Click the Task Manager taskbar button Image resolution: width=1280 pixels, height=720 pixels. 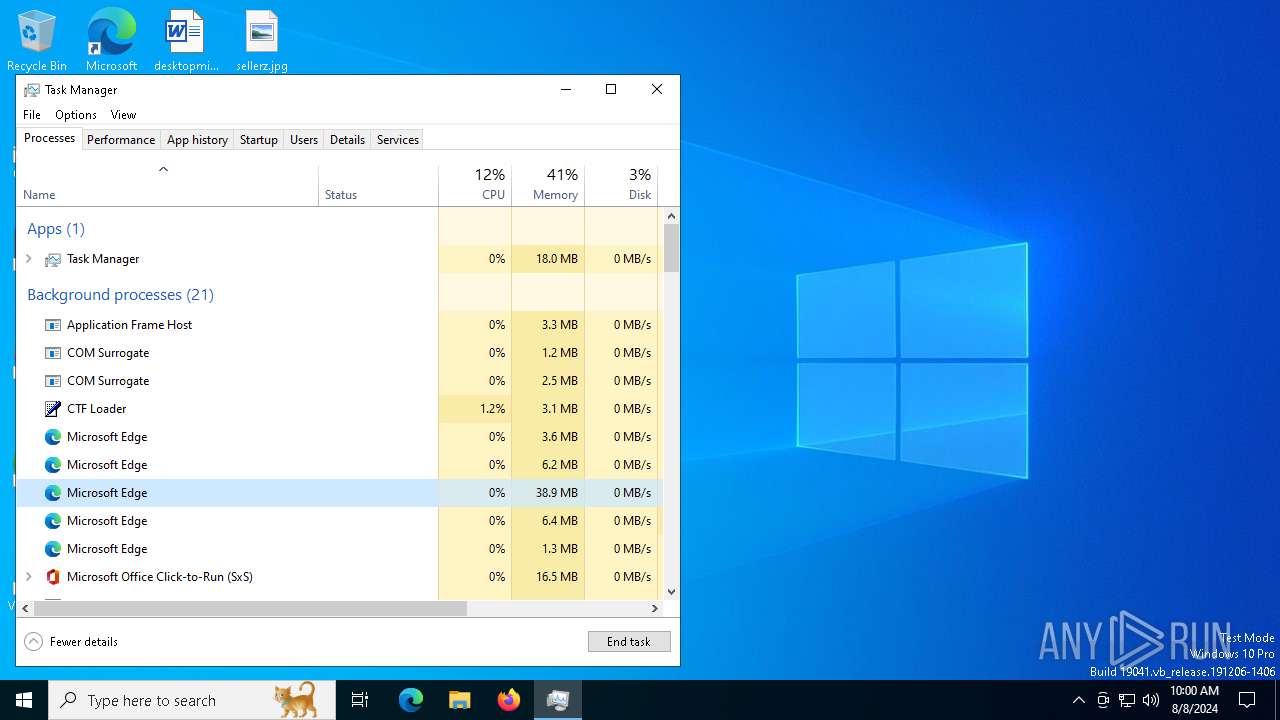(558, 700)
